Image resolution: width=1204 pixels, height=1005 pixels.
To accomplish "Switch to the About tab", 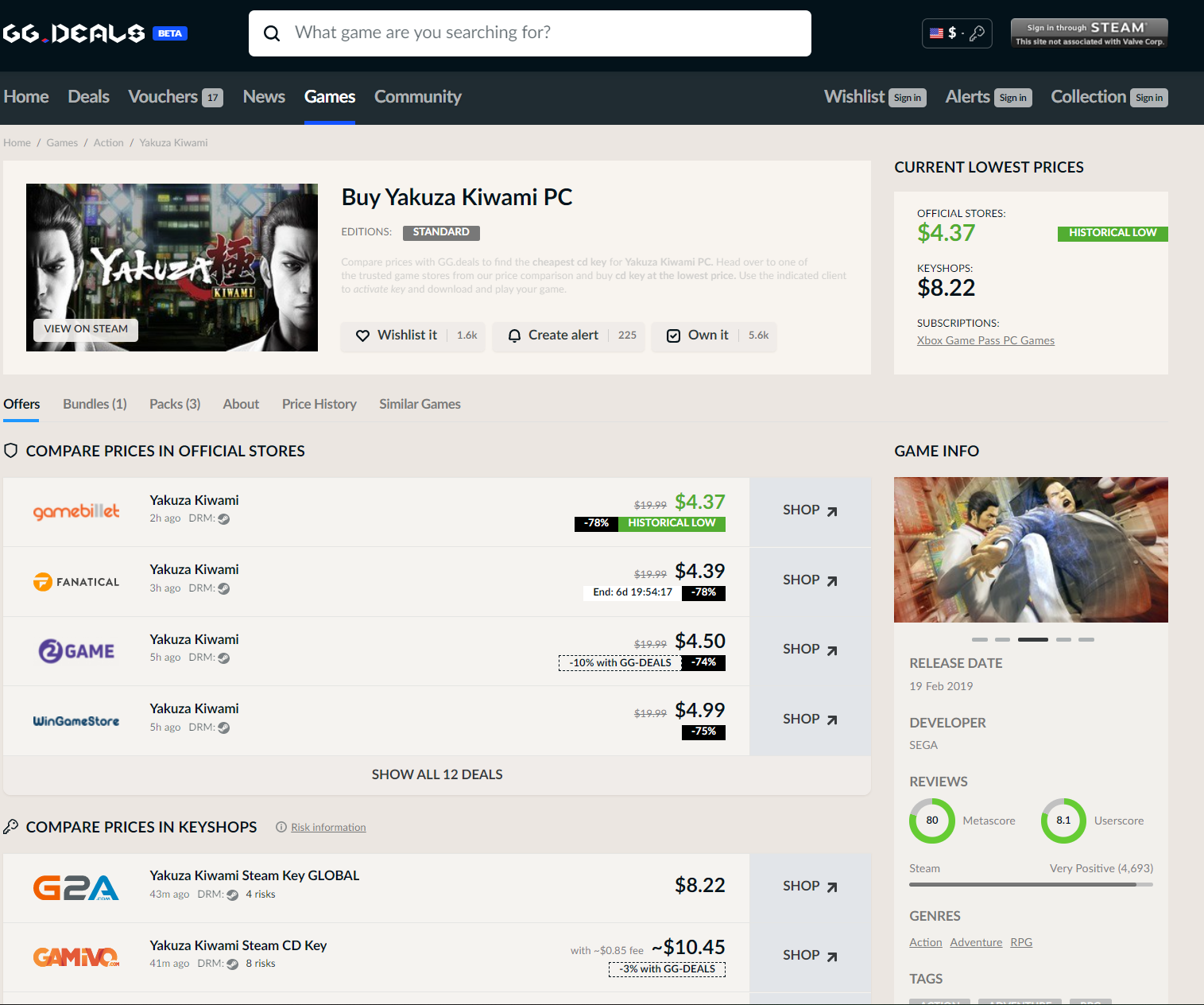I will (x=241, y=404).
